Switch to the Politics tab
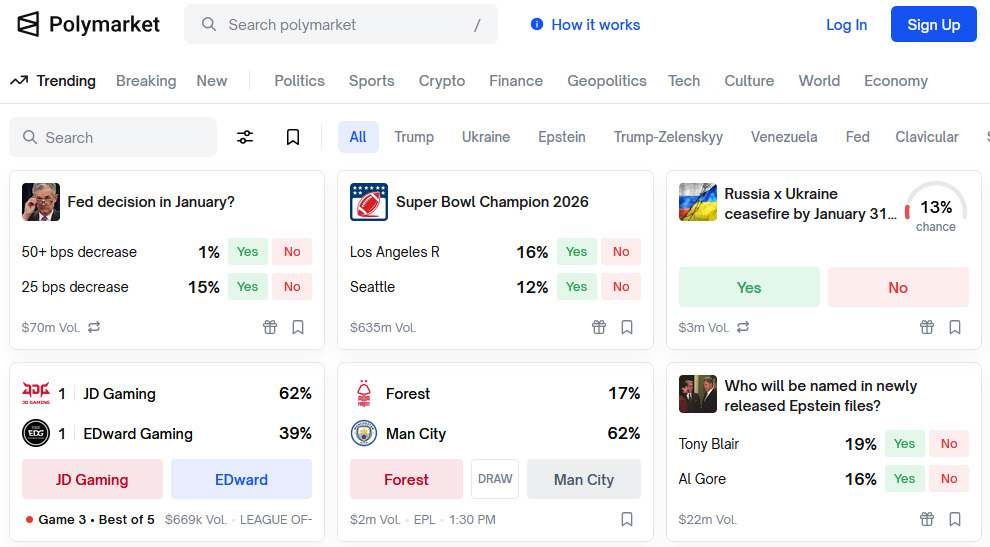The width and height of the screenshot is (990, 547). 299,81
